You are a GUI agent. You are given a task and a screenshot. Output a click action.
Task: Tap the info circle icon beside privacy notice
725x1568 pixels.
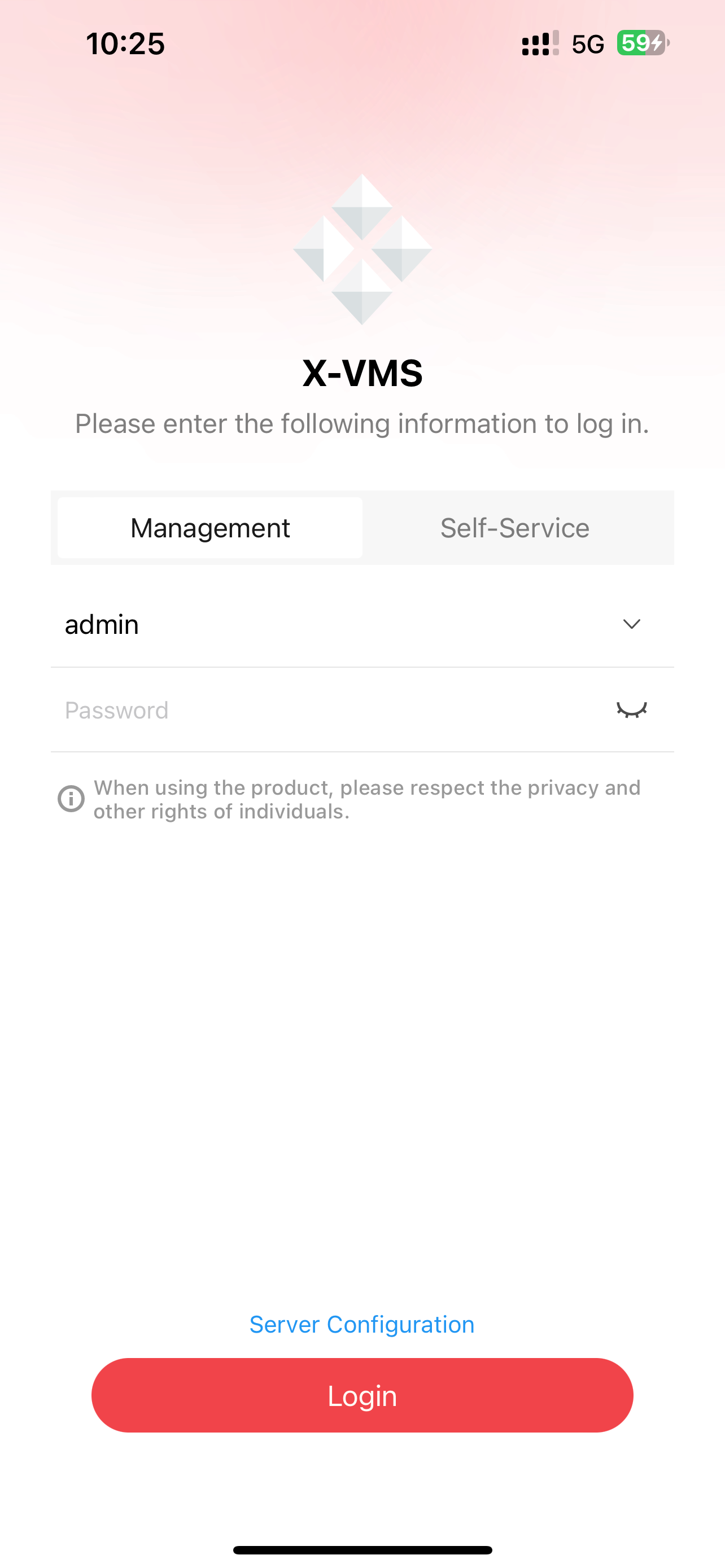point(71,799)
